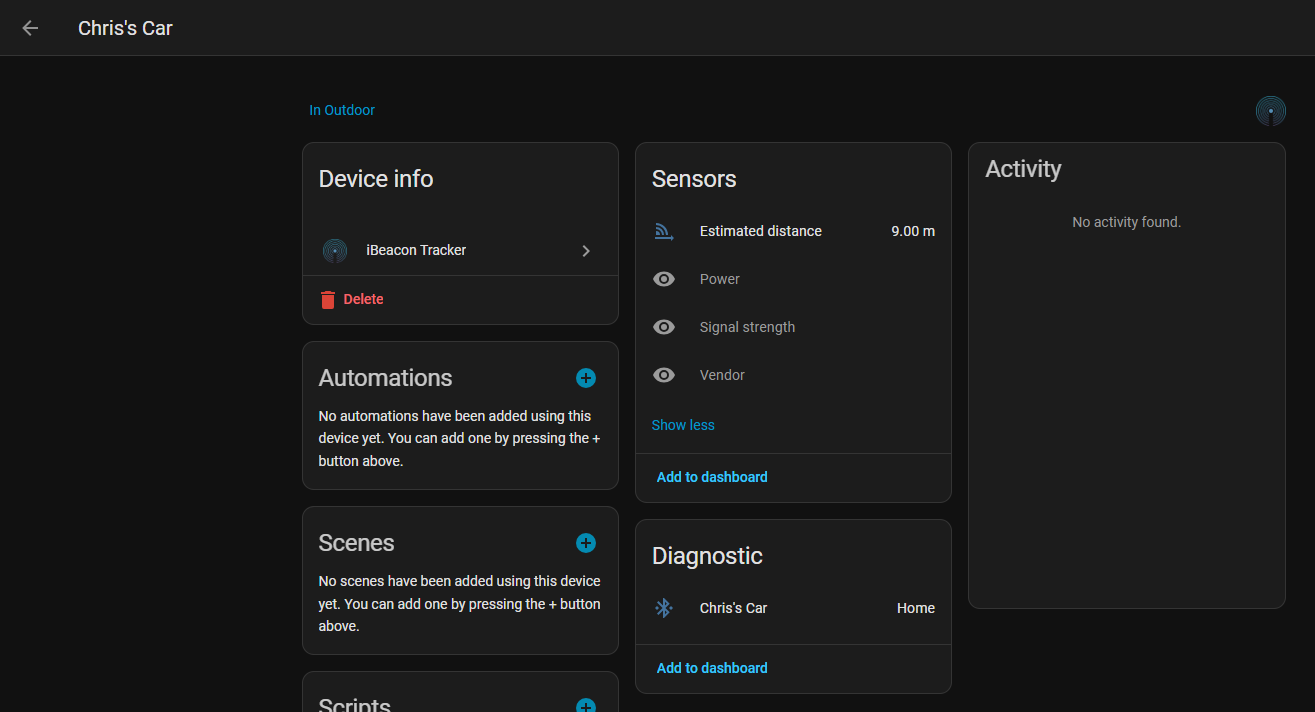This screenshot has height=712, width=1315.
Task: Click the iBeacon Tracker integration icon
Action: coord(335,250)
